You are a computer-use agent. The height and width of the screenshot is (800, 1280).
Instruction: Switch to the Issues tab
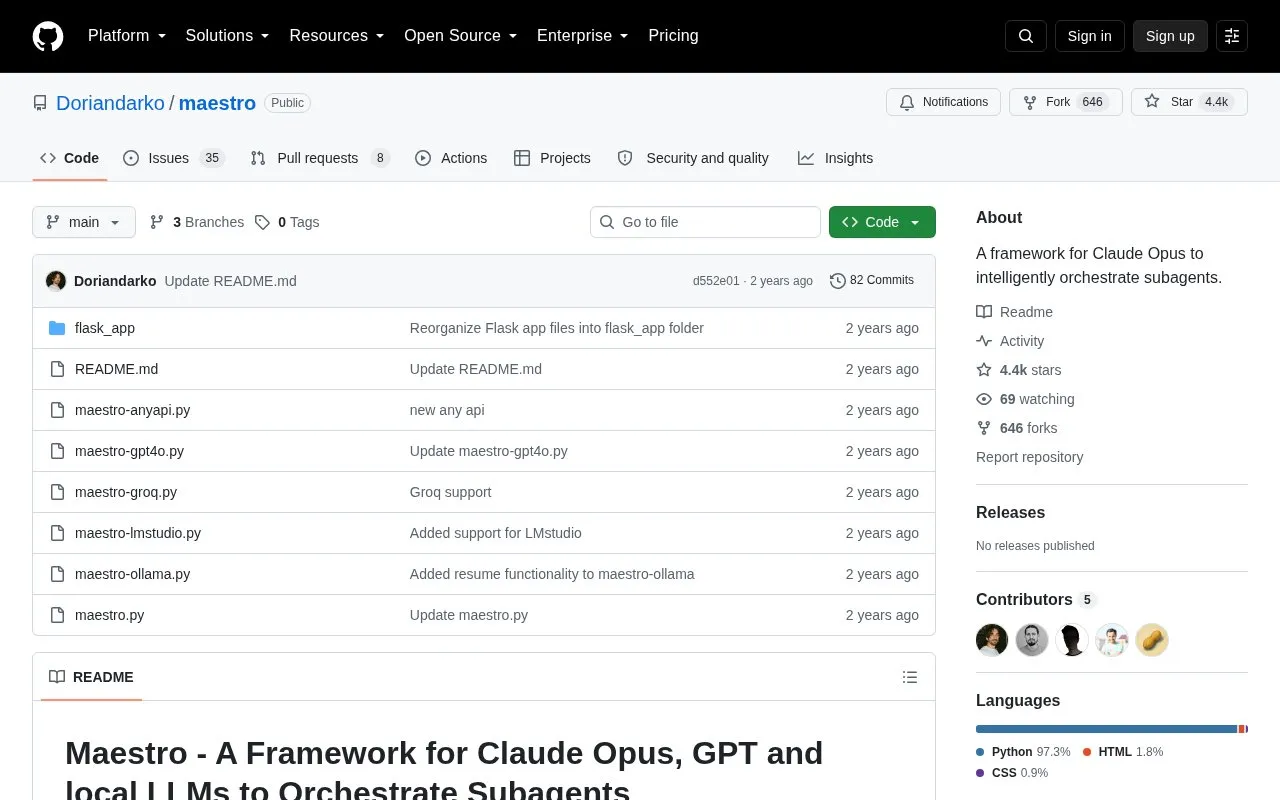click(174, 158)
